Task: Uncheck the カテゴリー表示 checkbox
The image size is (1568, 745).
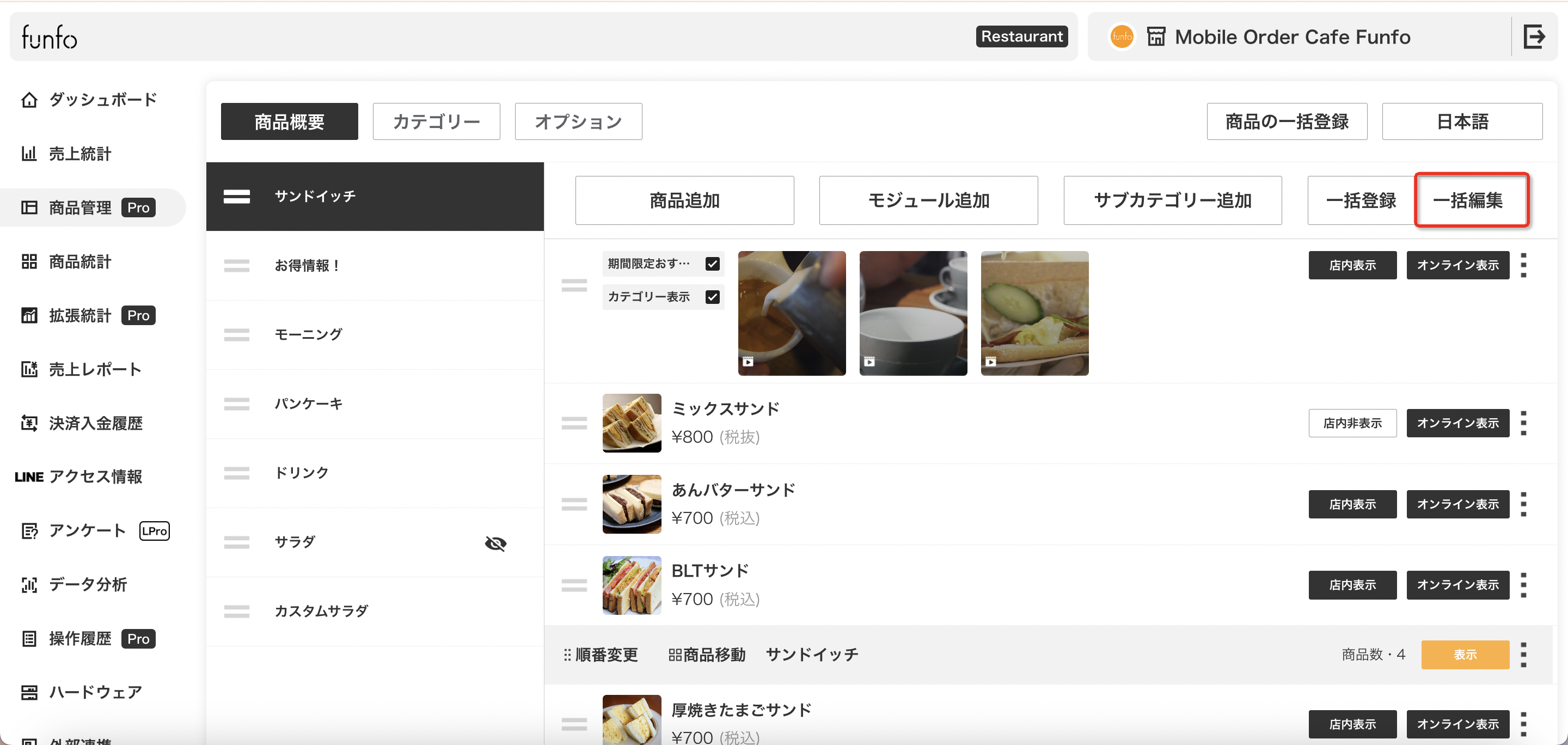Action: pos(712,297)
